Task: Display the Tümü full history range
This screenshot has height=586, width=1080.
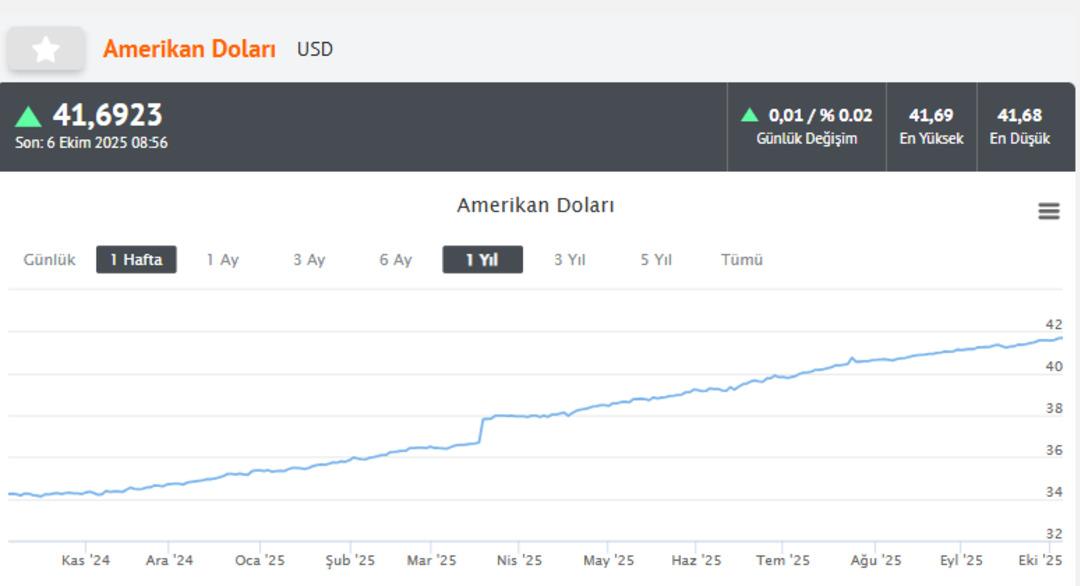Action: 742,260
